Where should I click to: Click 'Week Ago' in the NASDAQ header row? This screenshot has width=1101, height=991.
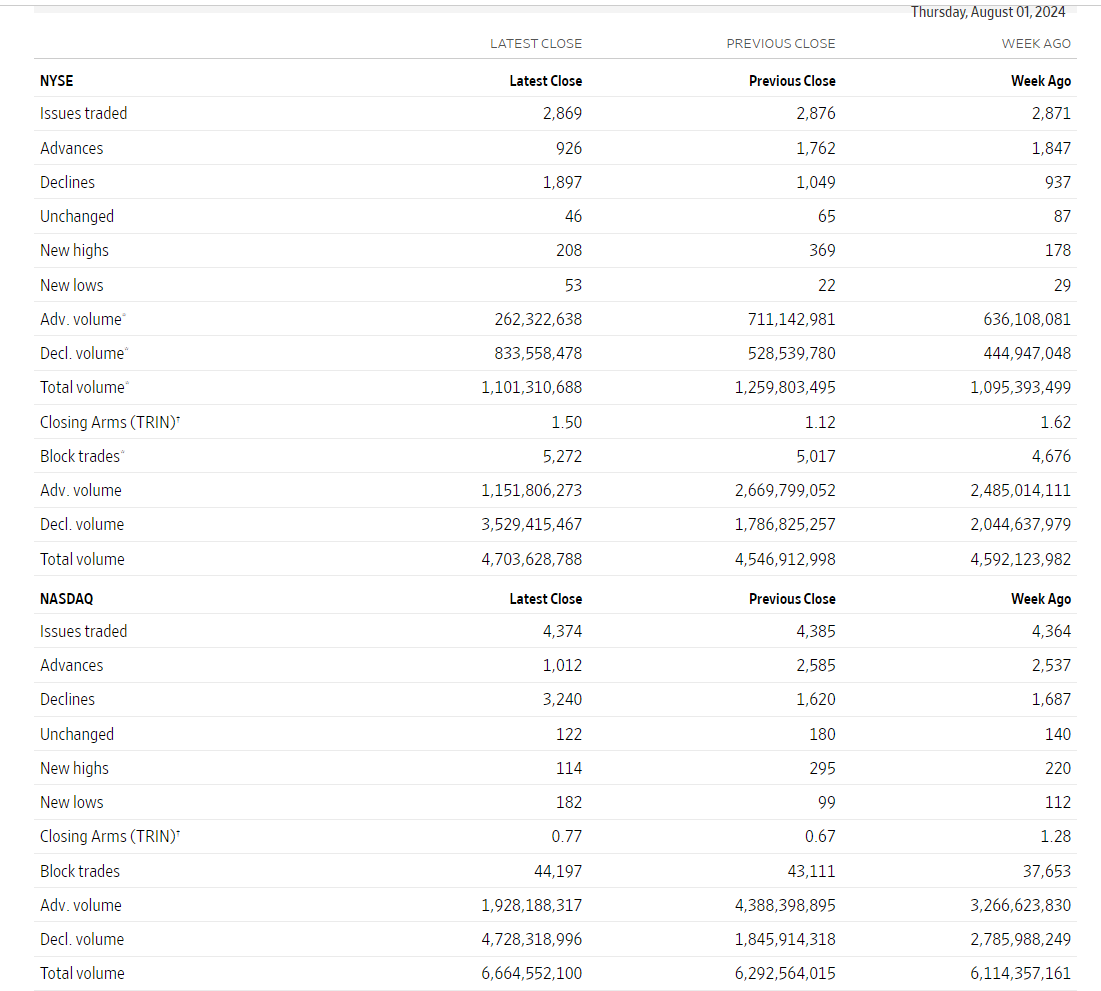point(1041,599)
